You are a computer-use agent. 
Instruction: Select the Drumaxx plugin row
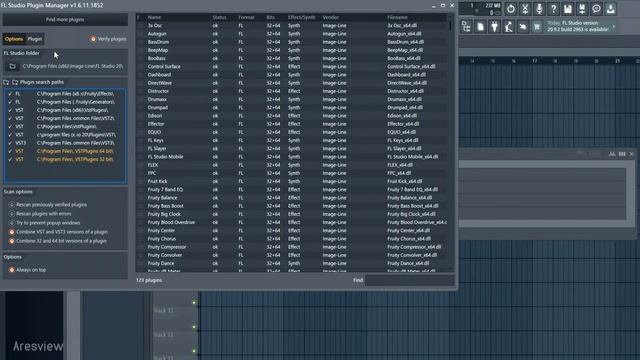pyautogui.click(x=292, y=99)
